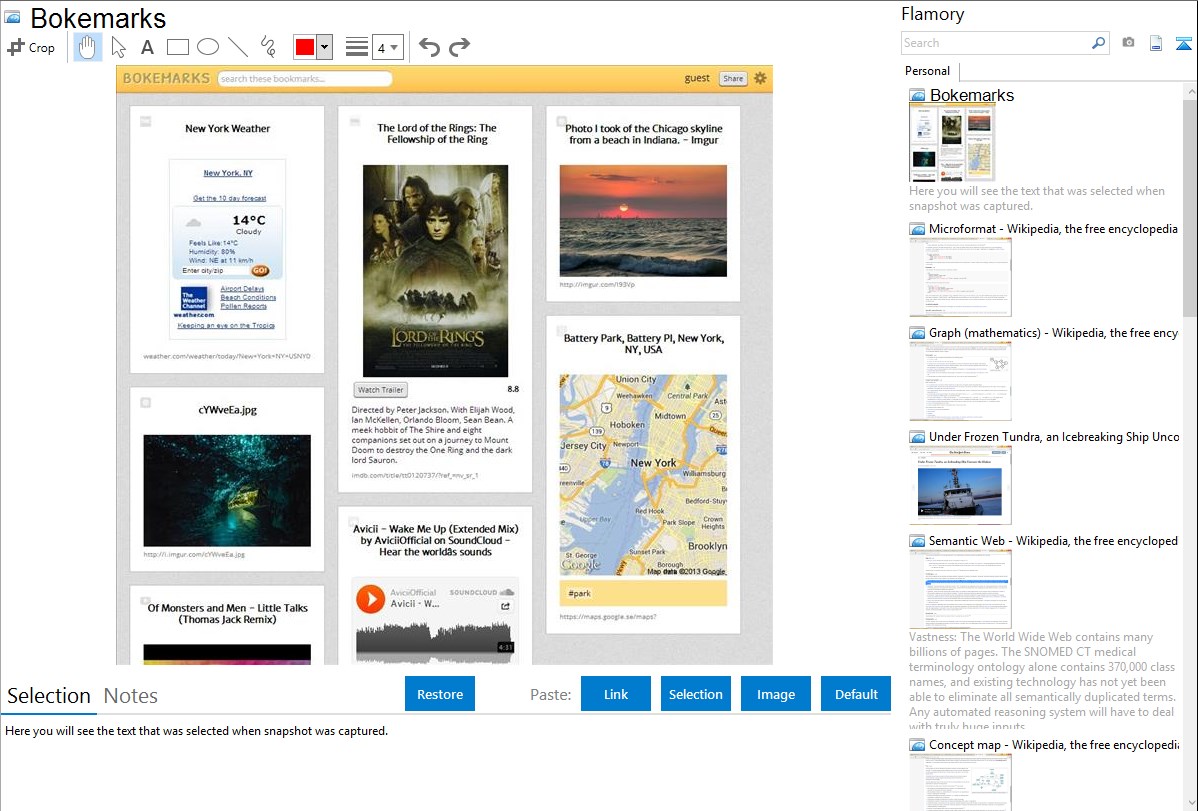Image resolution: width=1198 pixels, height=811 pixels.
Task: Activate the hand pan tool
Action: coord(88,47)
